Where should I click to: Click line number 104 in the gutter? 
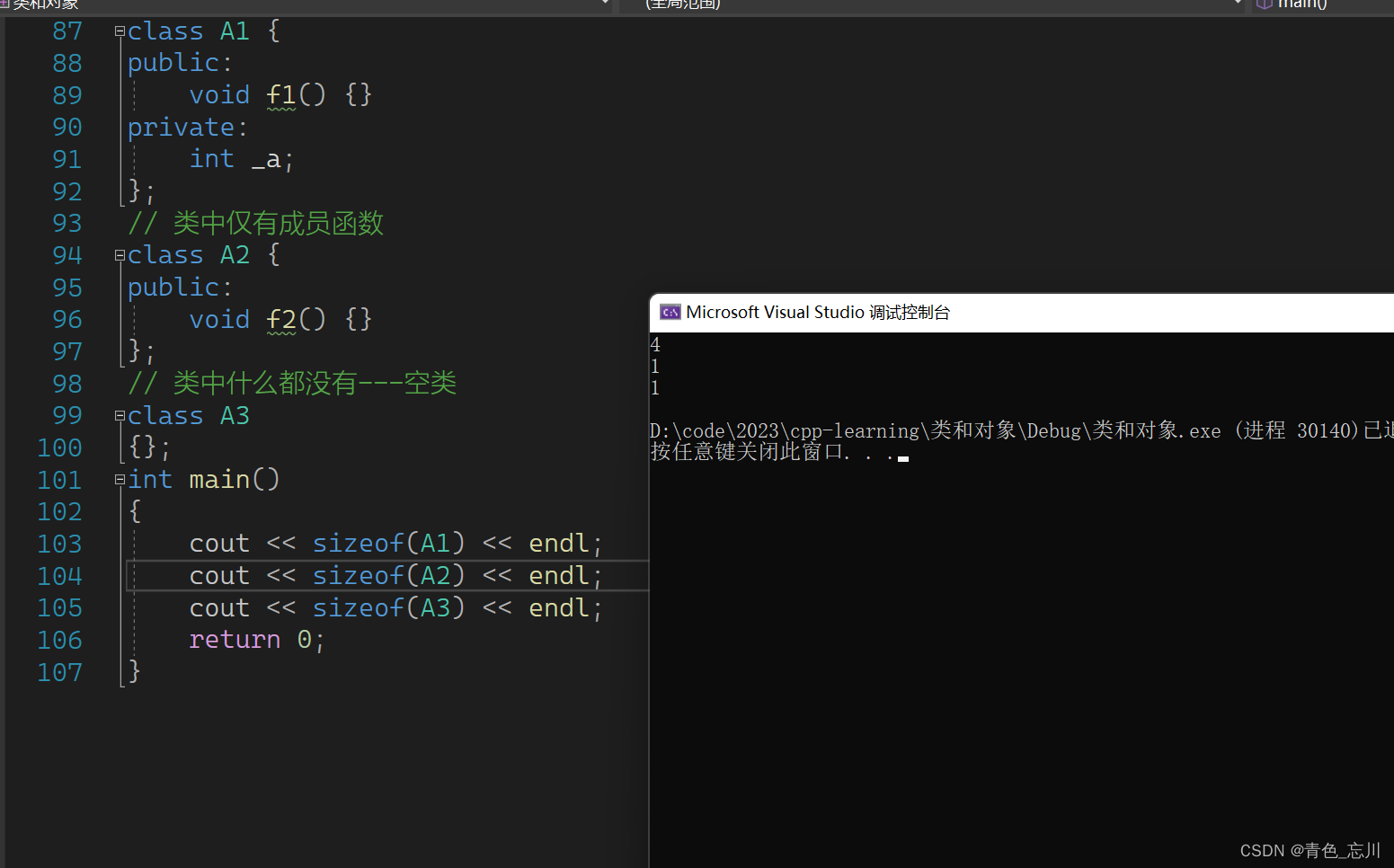[60, 577]
